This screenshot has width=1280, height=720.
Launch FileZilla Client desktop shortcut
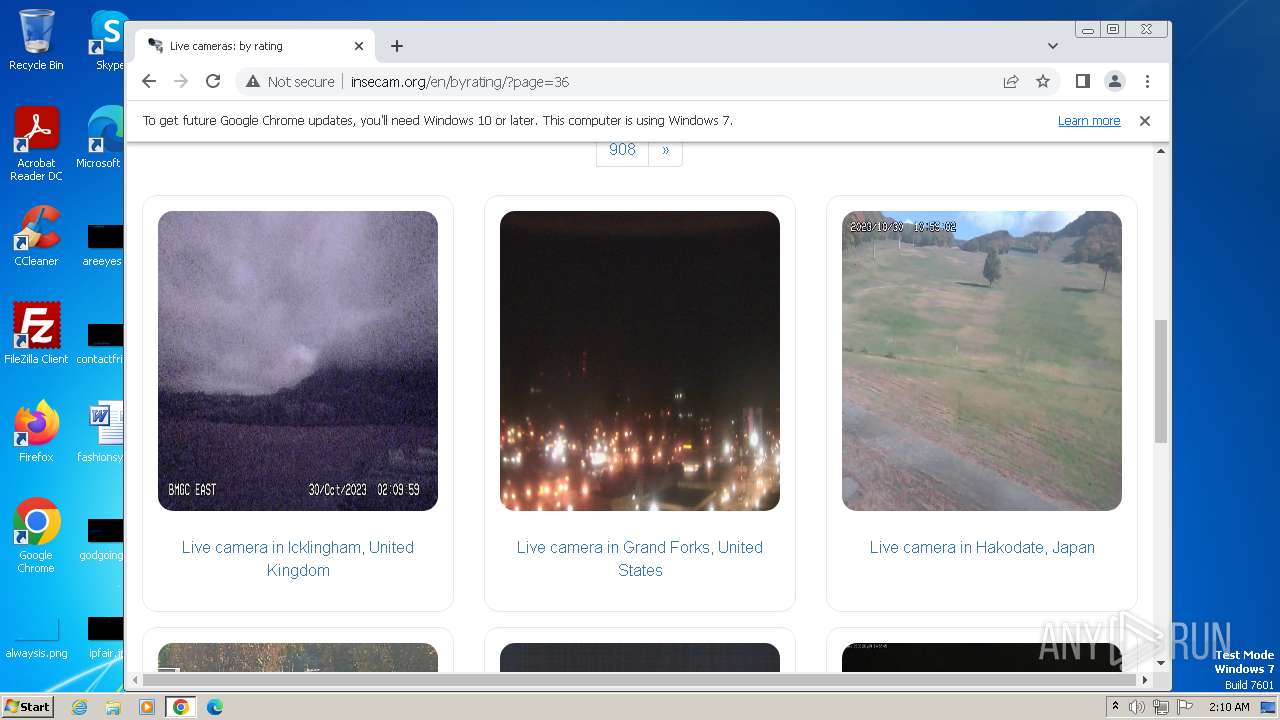point(36,334)
